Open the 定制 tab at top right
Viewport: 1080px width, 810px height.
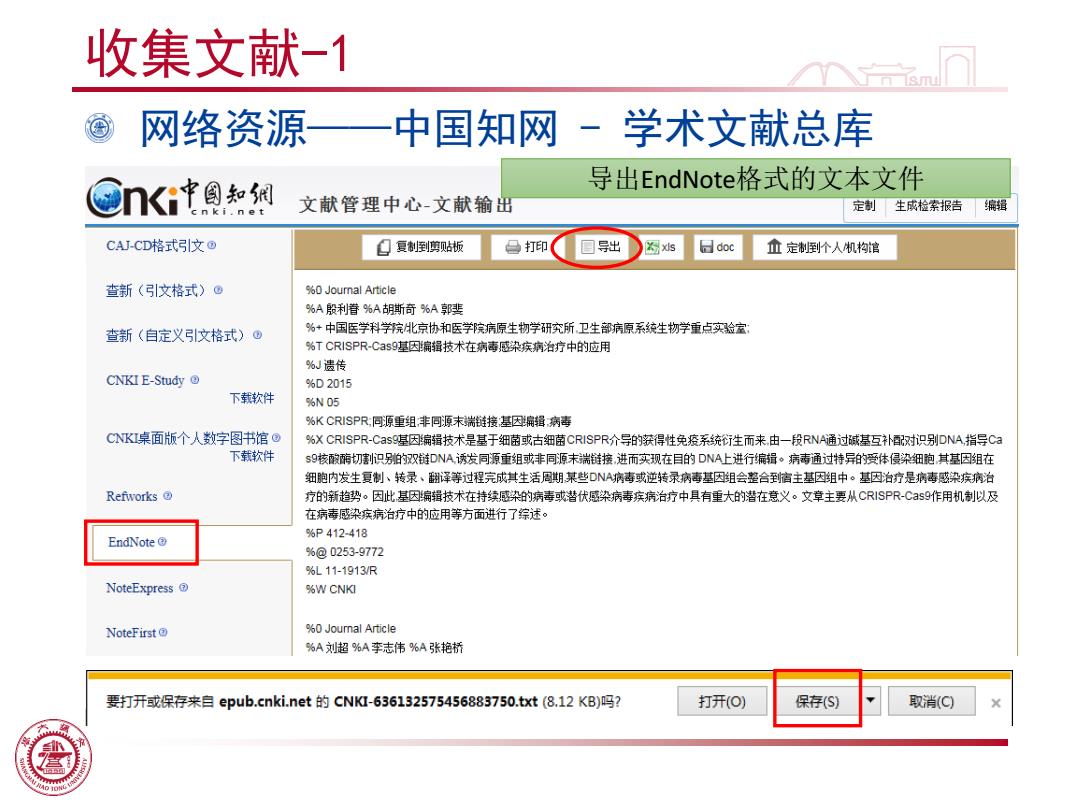click(864, 206)
